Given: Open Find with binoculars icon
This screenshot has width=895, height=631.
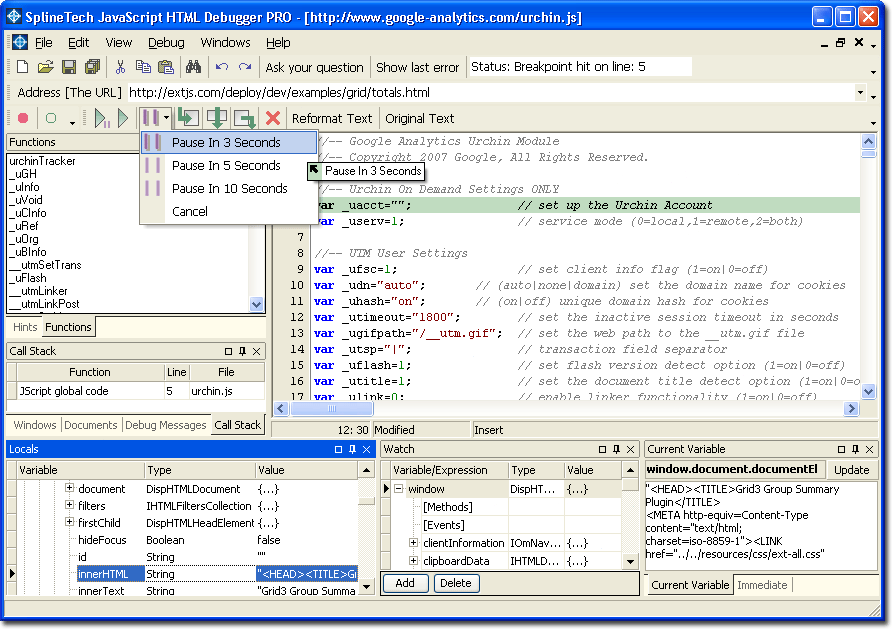Looking at the screenshot, I should [x=193, y=67].
